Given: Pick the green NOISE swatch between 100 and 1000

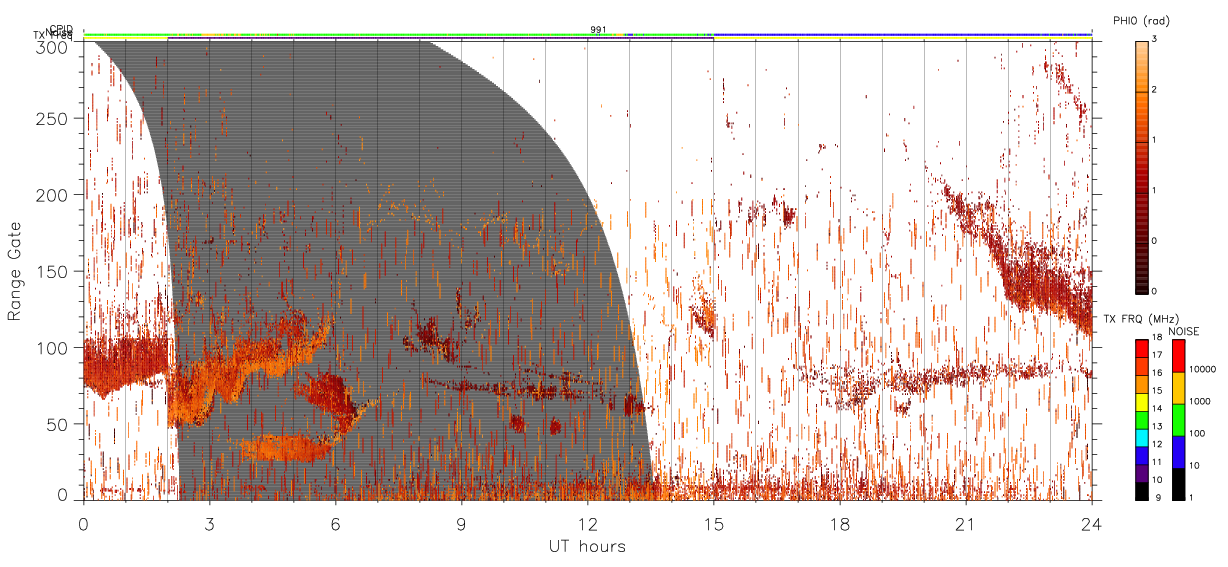Looking at the screenshot, I should (1178, 419).
